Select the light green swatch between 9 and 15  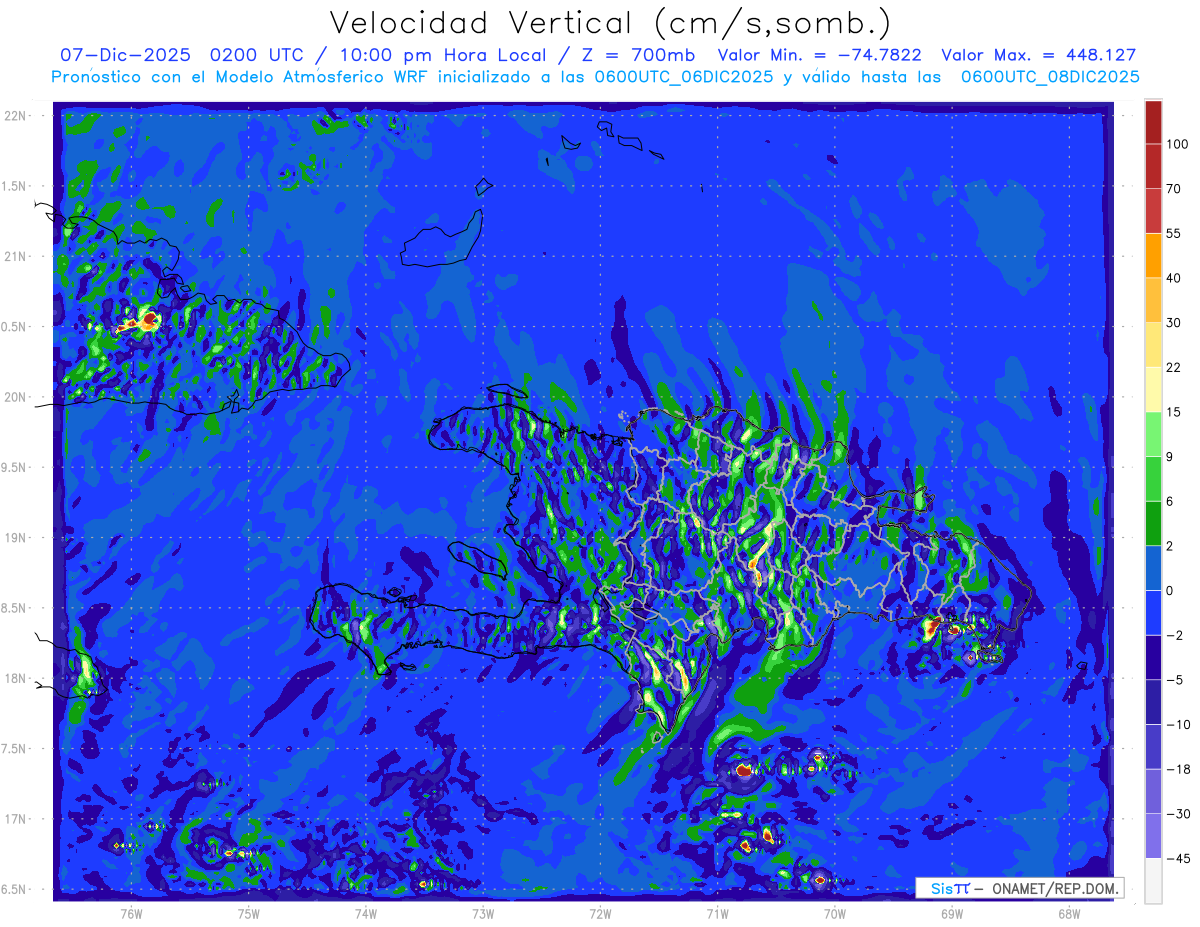click(1153, 434)
